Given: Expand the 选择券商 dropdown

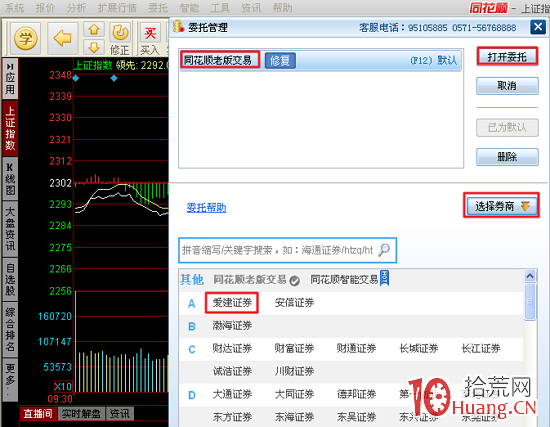Looking at the screenshot, I should click(x=502, y=206).
